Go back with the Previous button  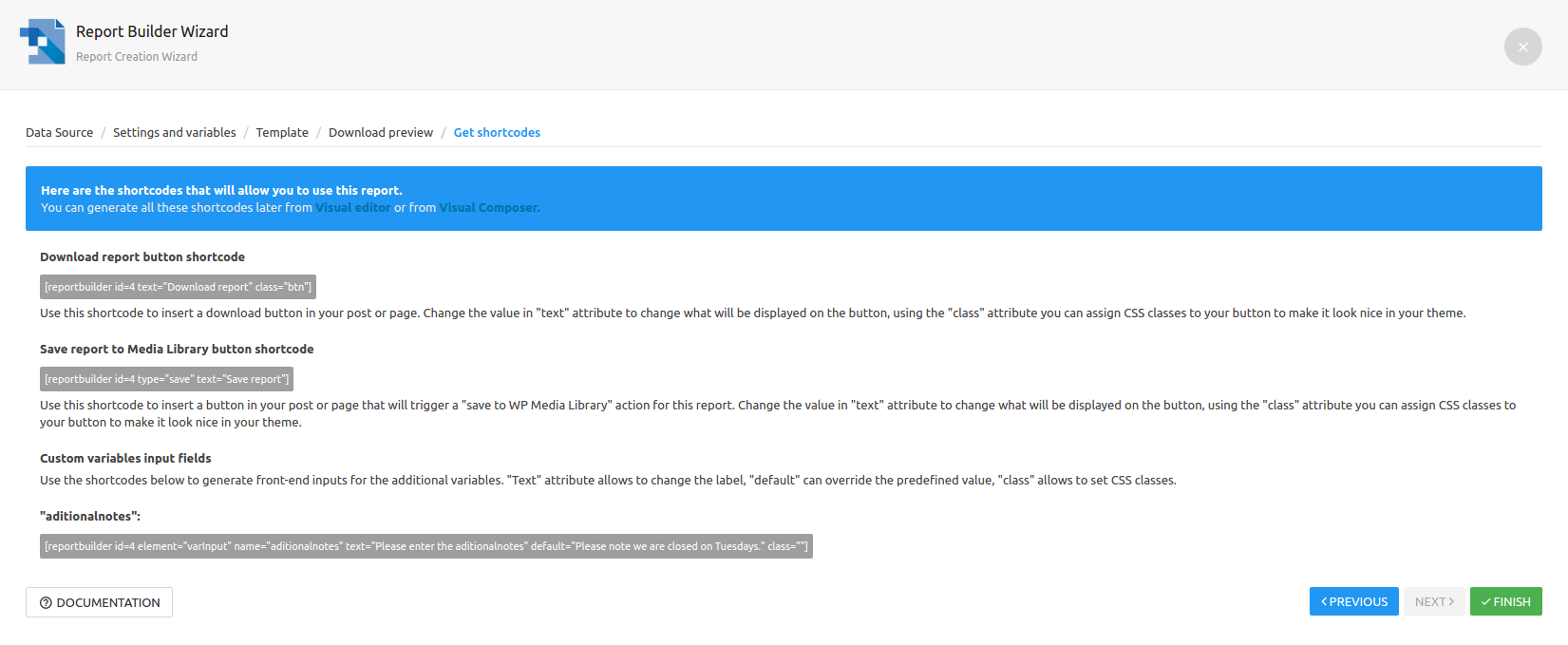(1353, 601)
